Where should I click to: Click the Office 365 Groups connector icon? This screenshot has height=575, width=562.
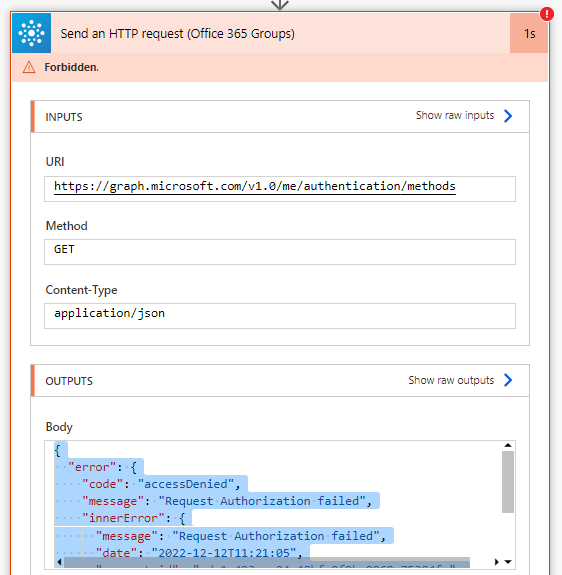(x=32, y=33)
